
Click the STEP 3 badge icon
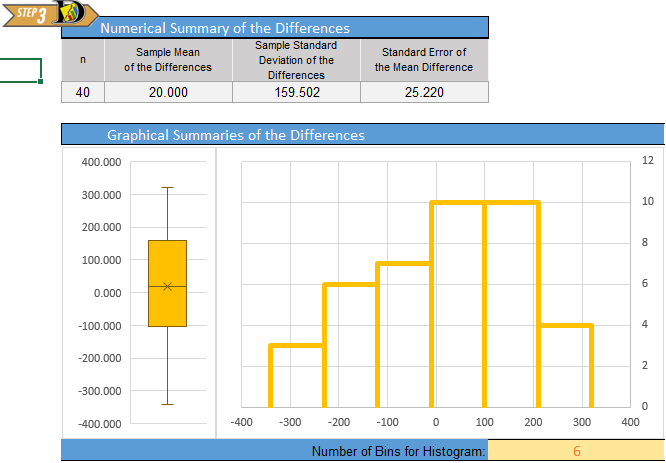[48, 13]
